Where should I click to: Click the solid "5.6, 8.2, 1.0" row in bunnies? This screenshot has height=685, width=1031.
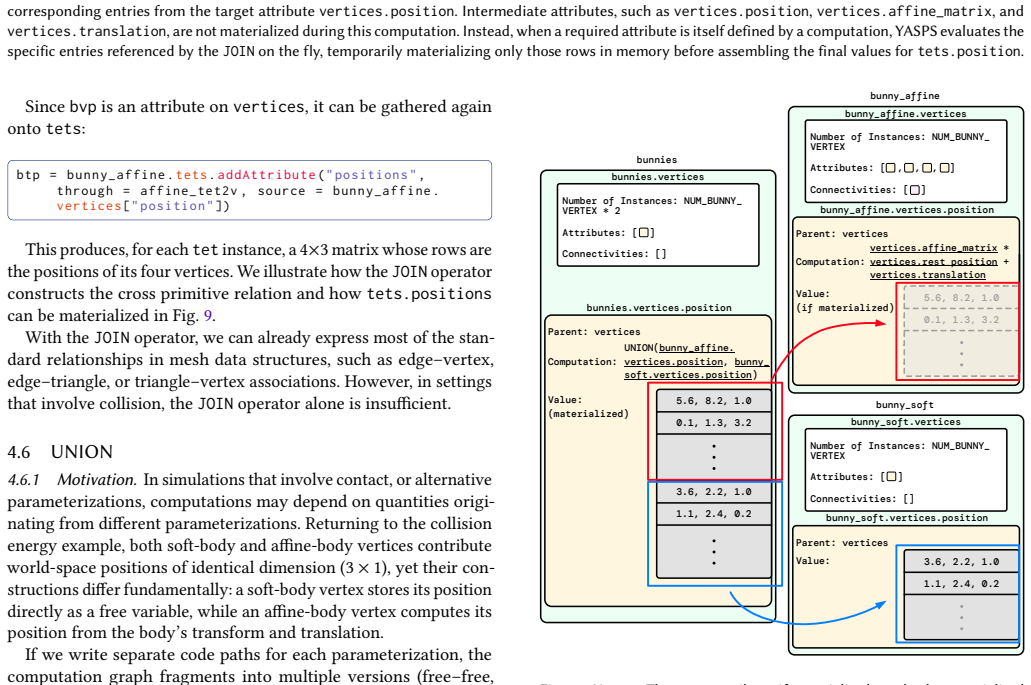[713, 401]
